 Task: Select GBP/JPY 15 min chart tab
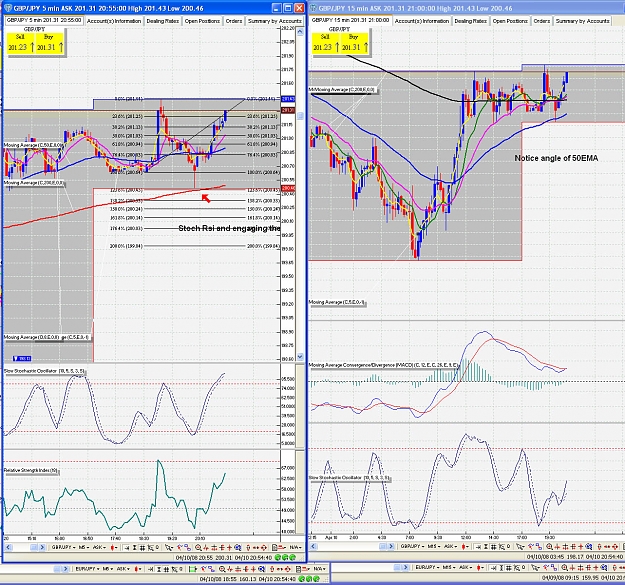[350, 20]
